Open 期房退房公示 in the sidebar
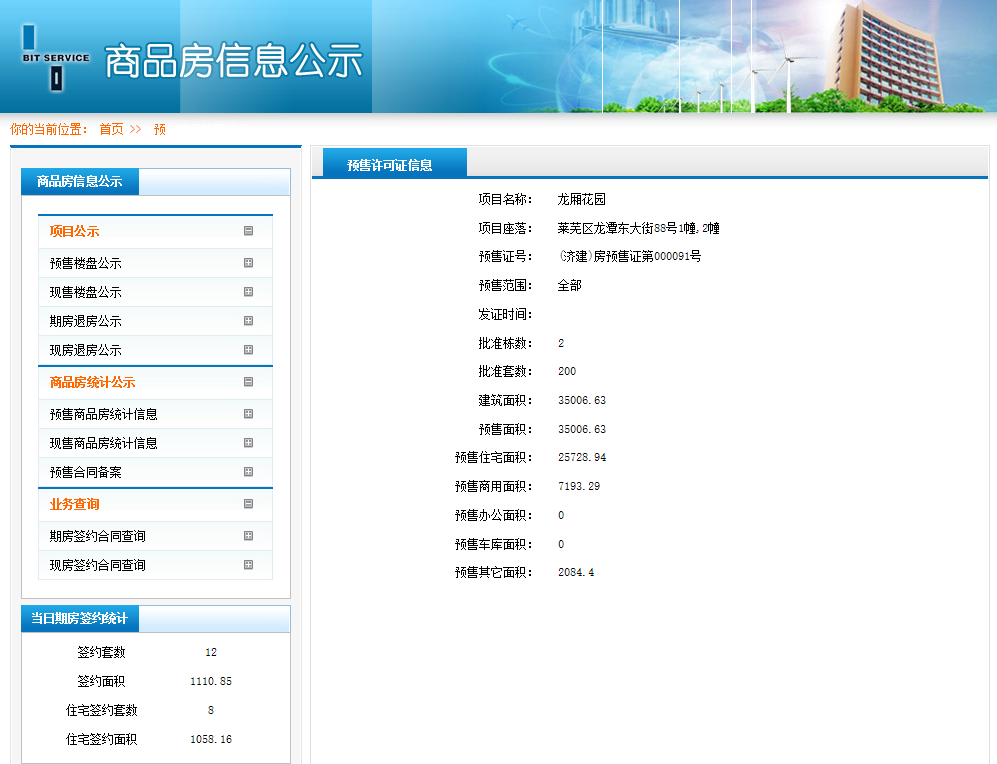The image size is (997, 764). pyautogui.click(x=85, y=321)
